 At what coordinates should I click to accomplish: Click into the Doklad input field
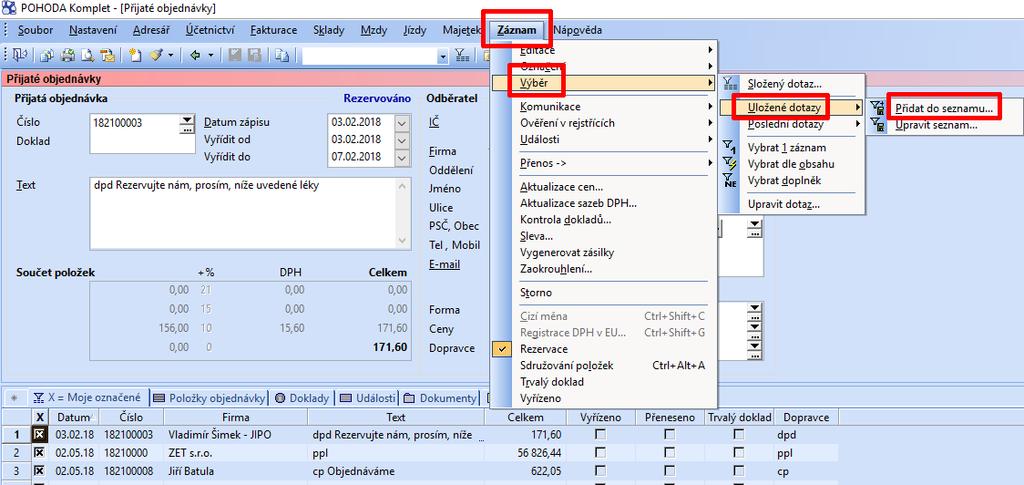(142, 142)
